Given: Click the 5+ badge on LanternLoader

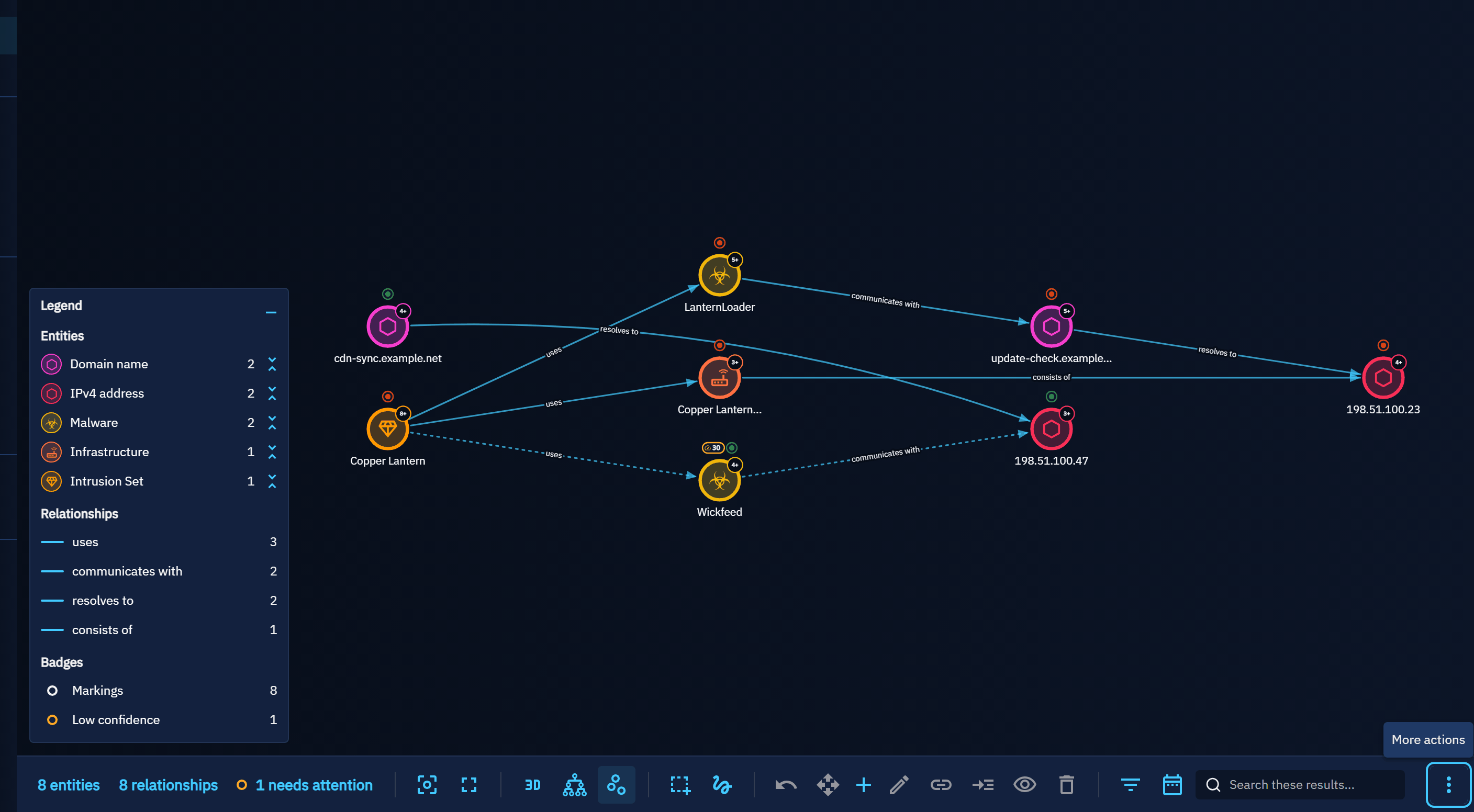Looking at the screenshot, I should (735, 260).
